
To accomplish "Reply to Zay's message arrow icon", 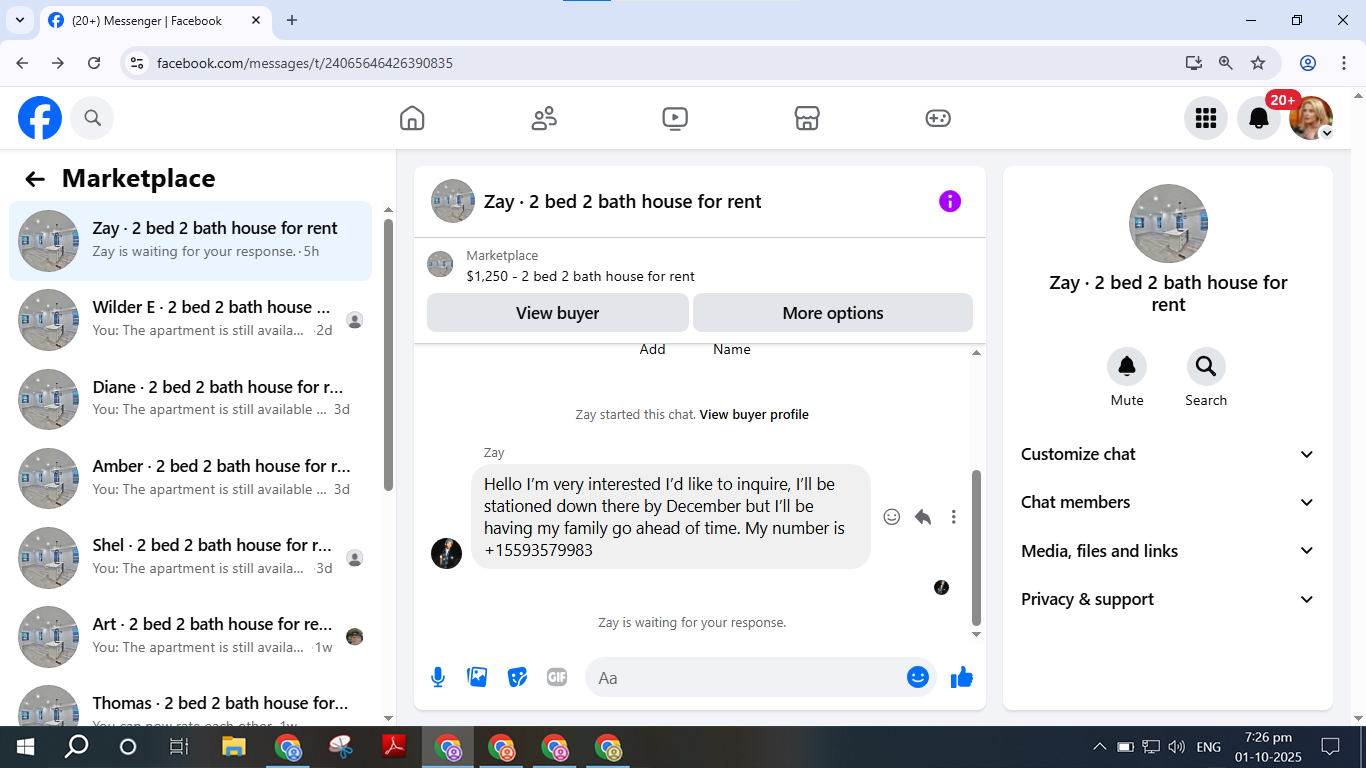I will (923, 517).
